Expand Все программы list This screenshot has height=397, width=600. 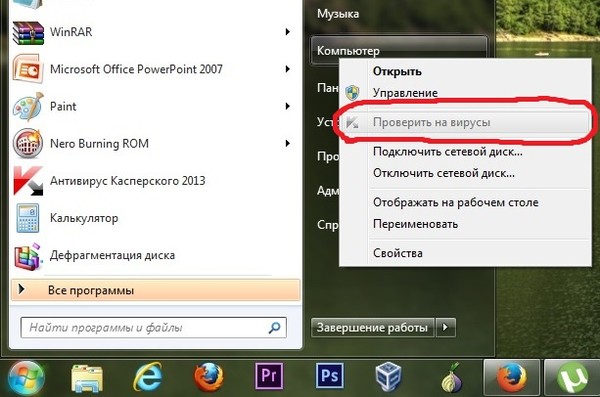tap(155, 290)
